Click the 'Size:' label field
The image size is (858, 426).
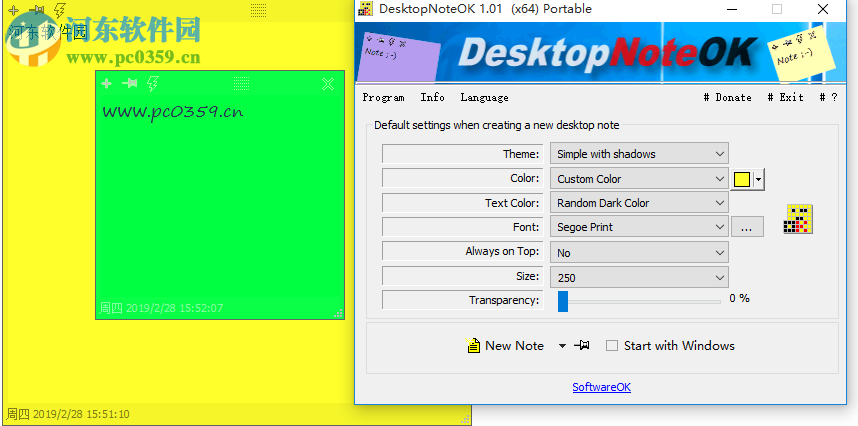click(x=462, y=276)
